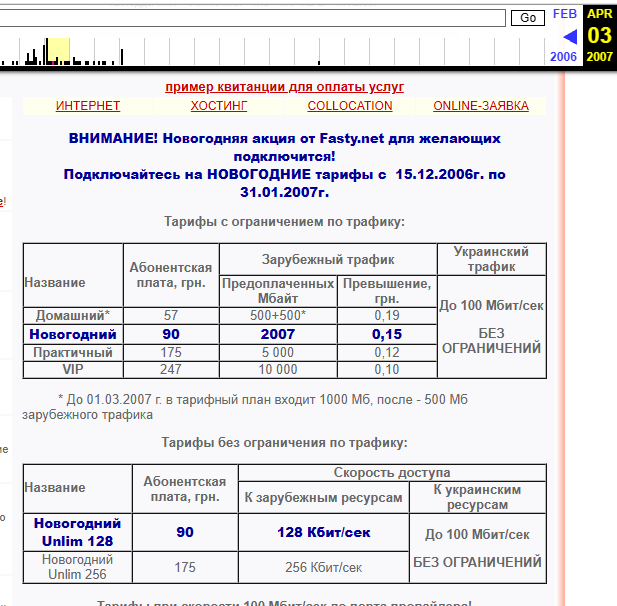Click the Тарифы с ограничением по трафику heading
The height and width of the screenshot is (606, 617).
[284, 222]
